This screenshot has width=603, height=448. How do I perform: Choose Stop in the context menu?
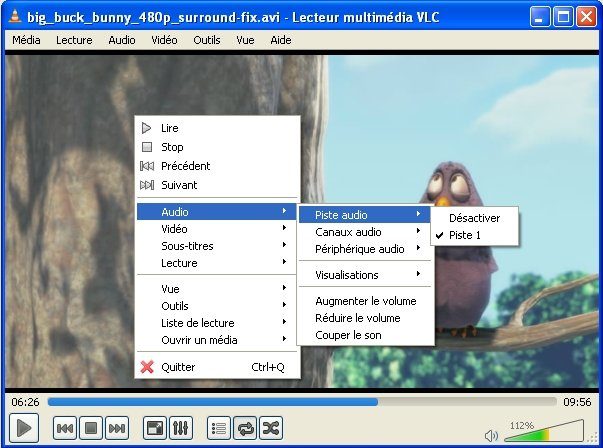tap(217, 147)
